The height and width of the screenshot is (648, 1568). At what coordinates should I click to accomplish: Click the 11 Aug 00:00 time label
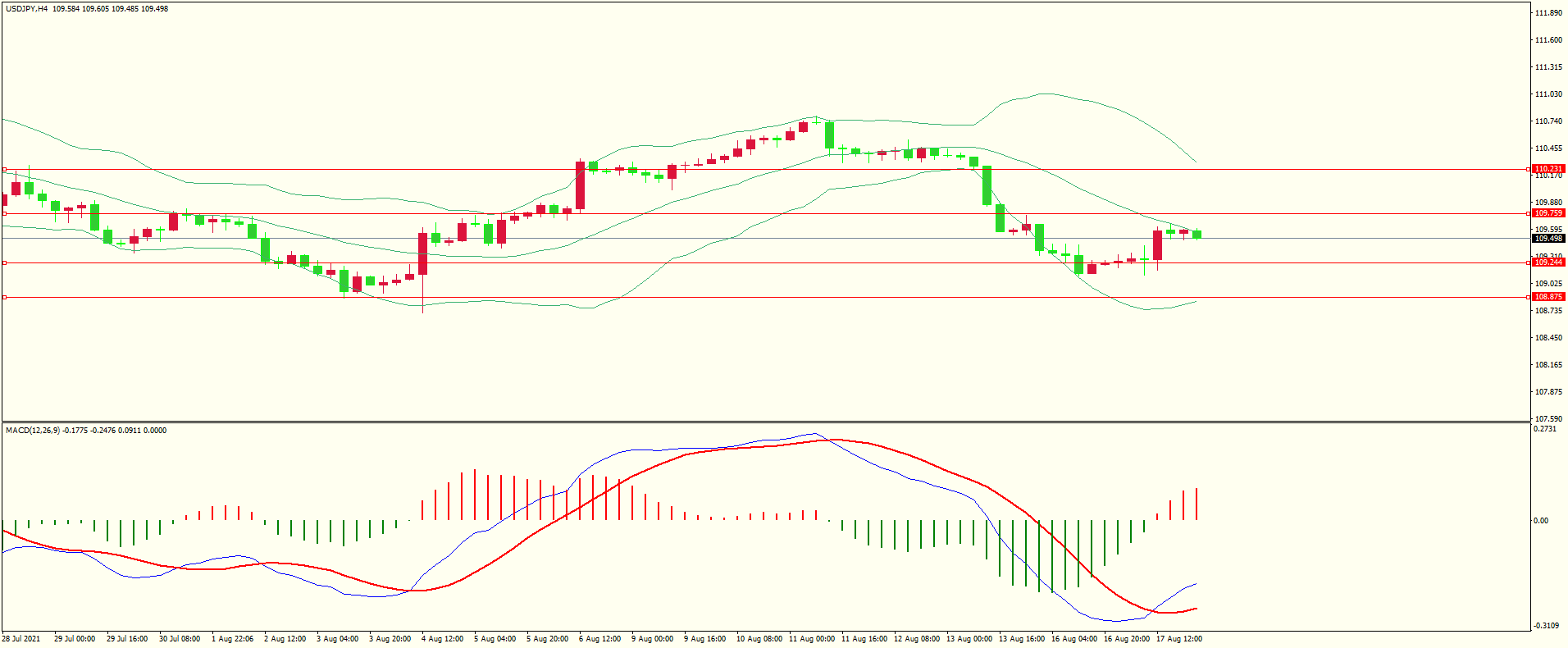click(812, 639)
